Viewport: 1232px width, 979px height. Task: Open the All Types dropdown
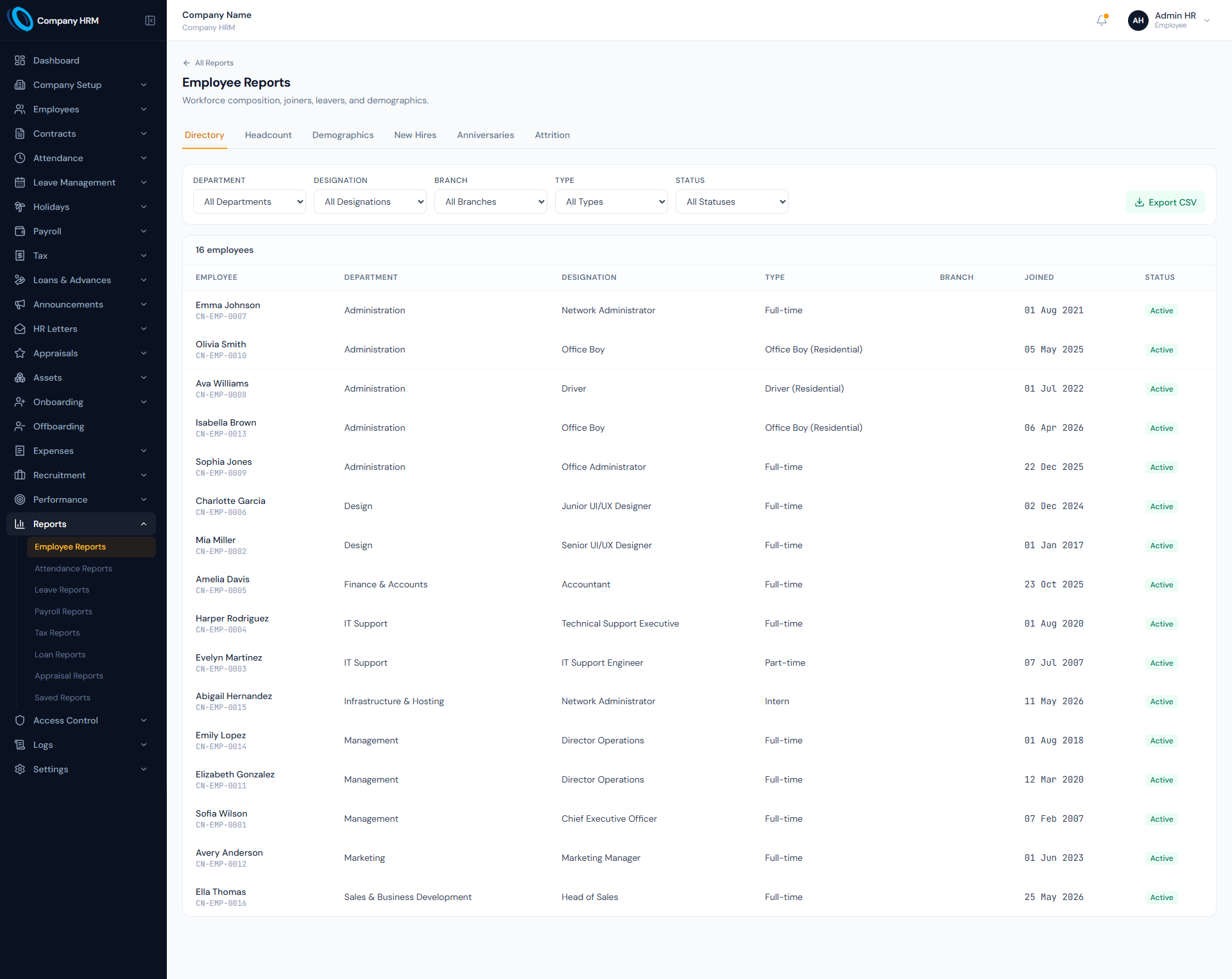click(x=612, y=202)
